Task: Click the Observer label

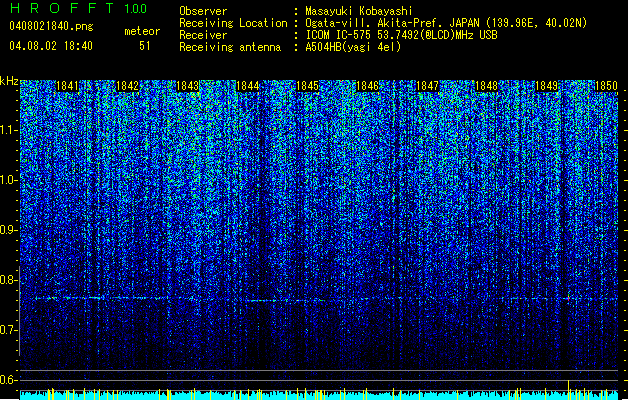Action: (203, 11)
